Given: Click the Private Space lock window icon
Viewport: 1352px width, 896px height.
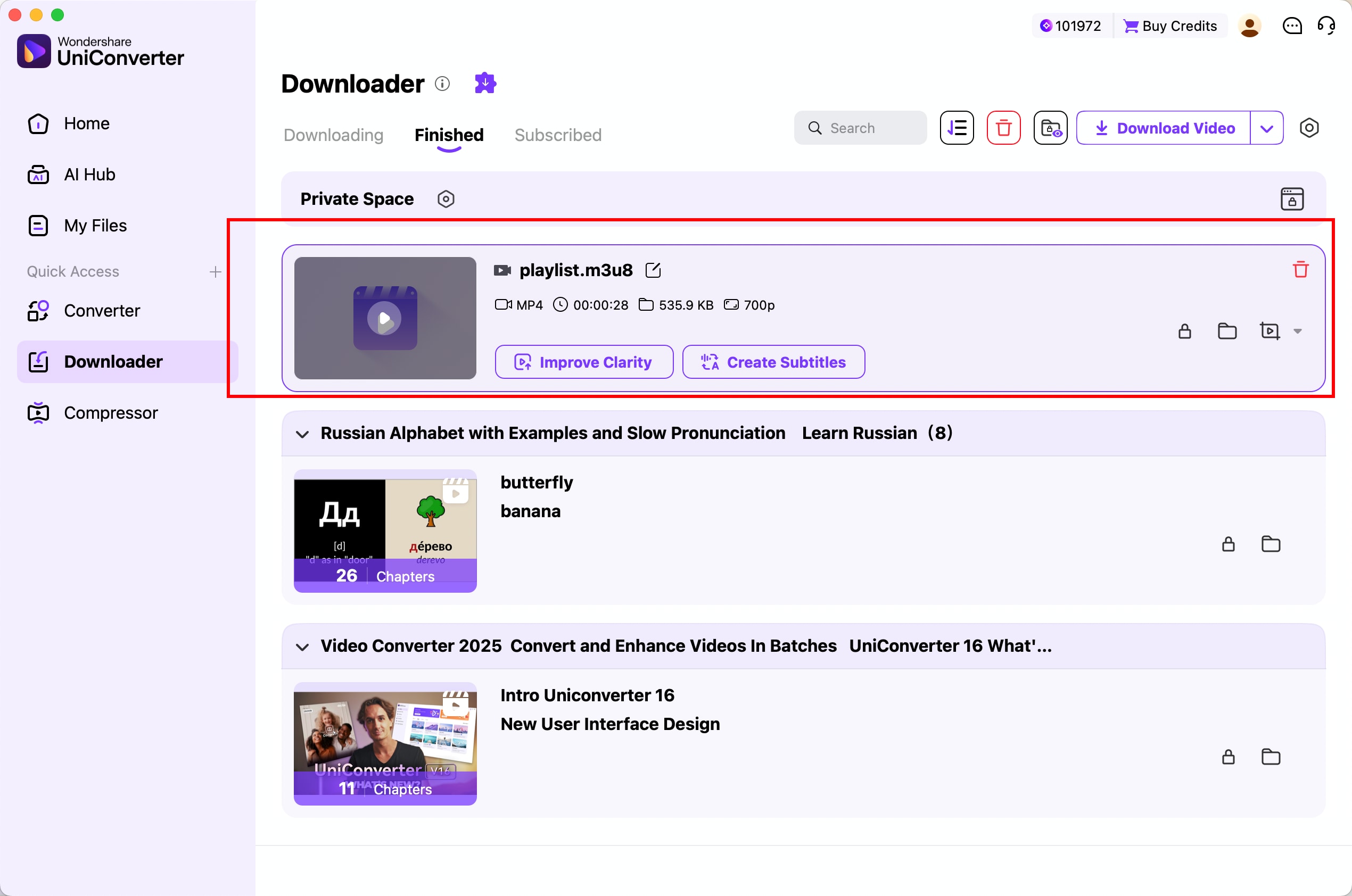Looking at the screenshot, I should [x=1291, y=199].
